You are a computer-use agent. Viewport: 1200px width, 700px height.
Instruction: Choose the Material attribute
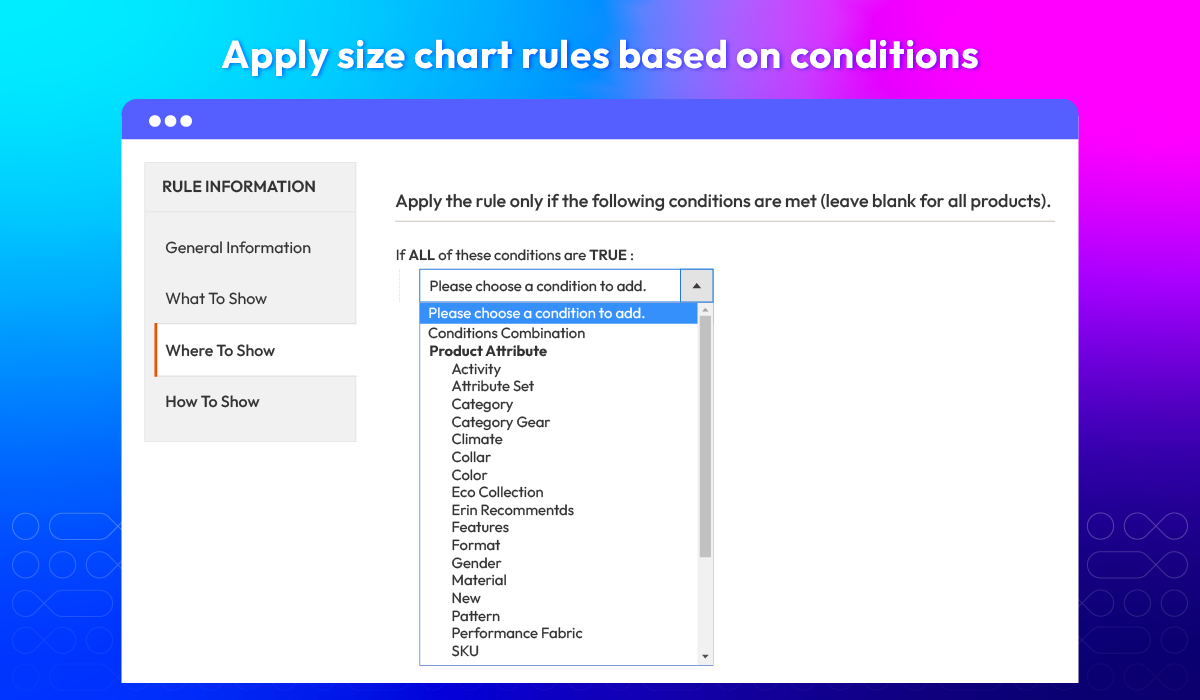[479, 580]
